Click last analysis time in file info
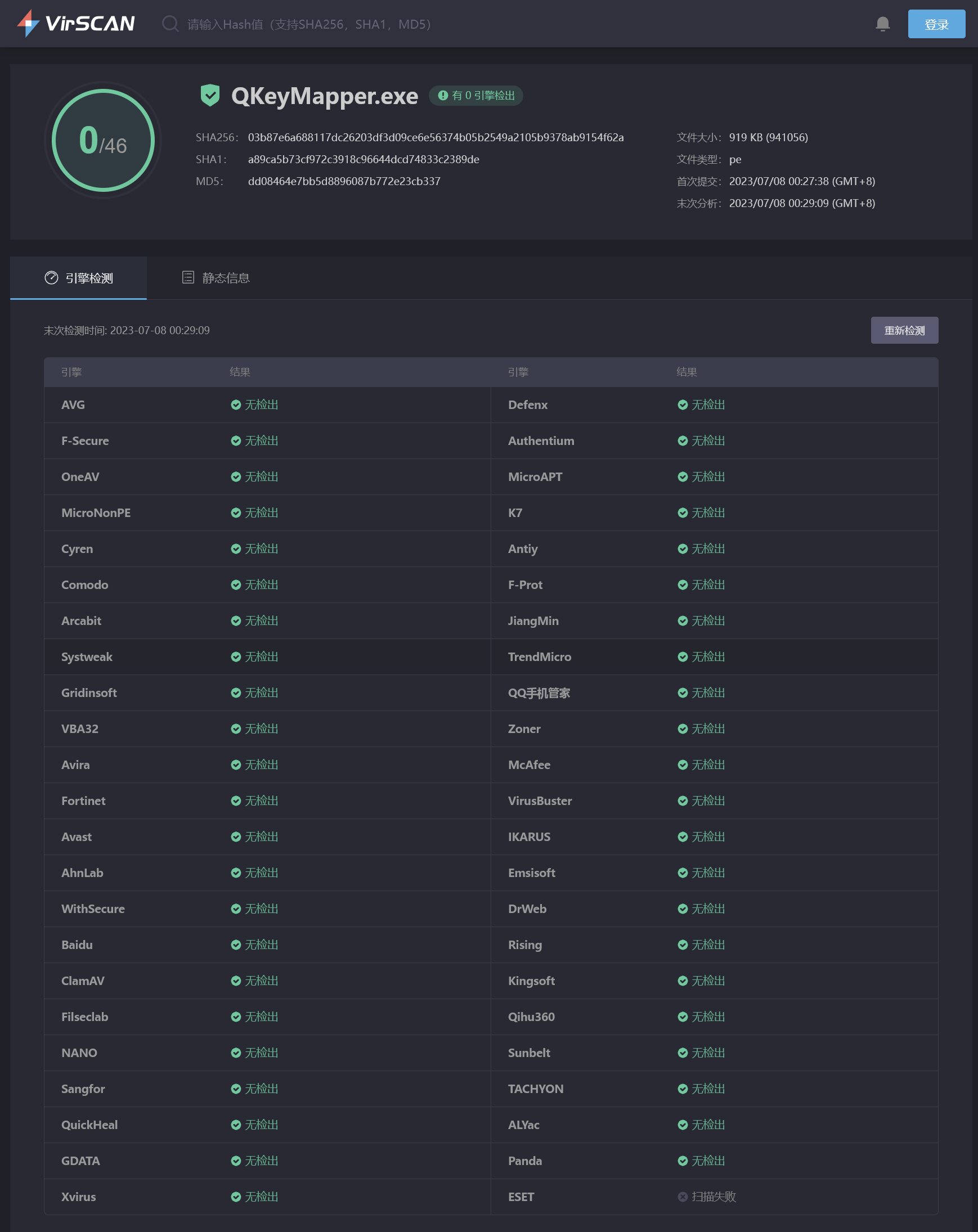The height and width of the screenshot is (1232, 978). [802, 203]
